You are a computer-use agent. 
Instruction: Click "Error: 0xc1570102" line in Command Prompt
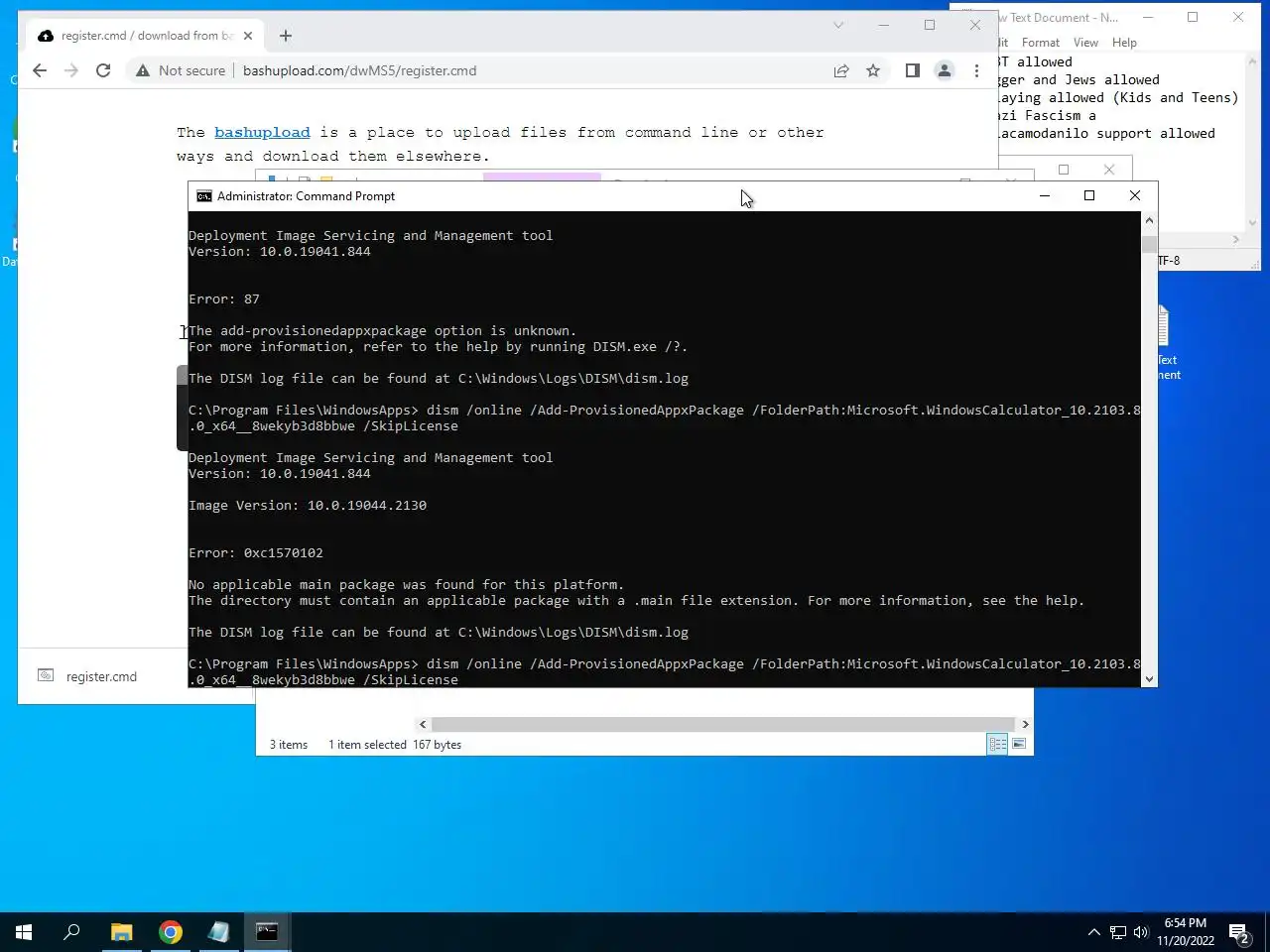256,553
